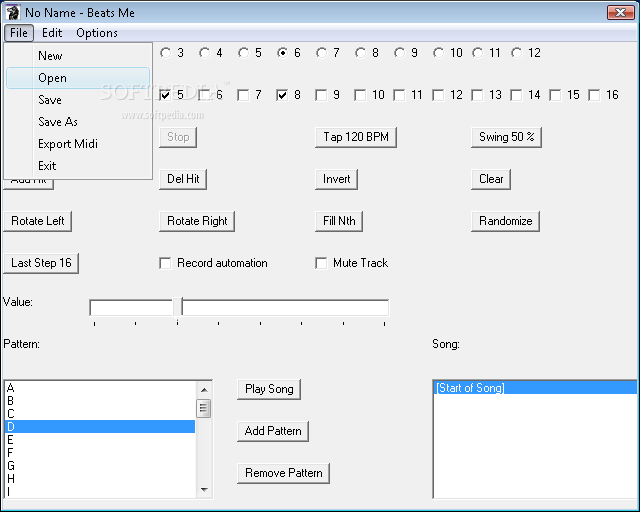Click the Randomize button
Image resolution: width=640 pixels, height=512 pixels.
pos(505,221)
